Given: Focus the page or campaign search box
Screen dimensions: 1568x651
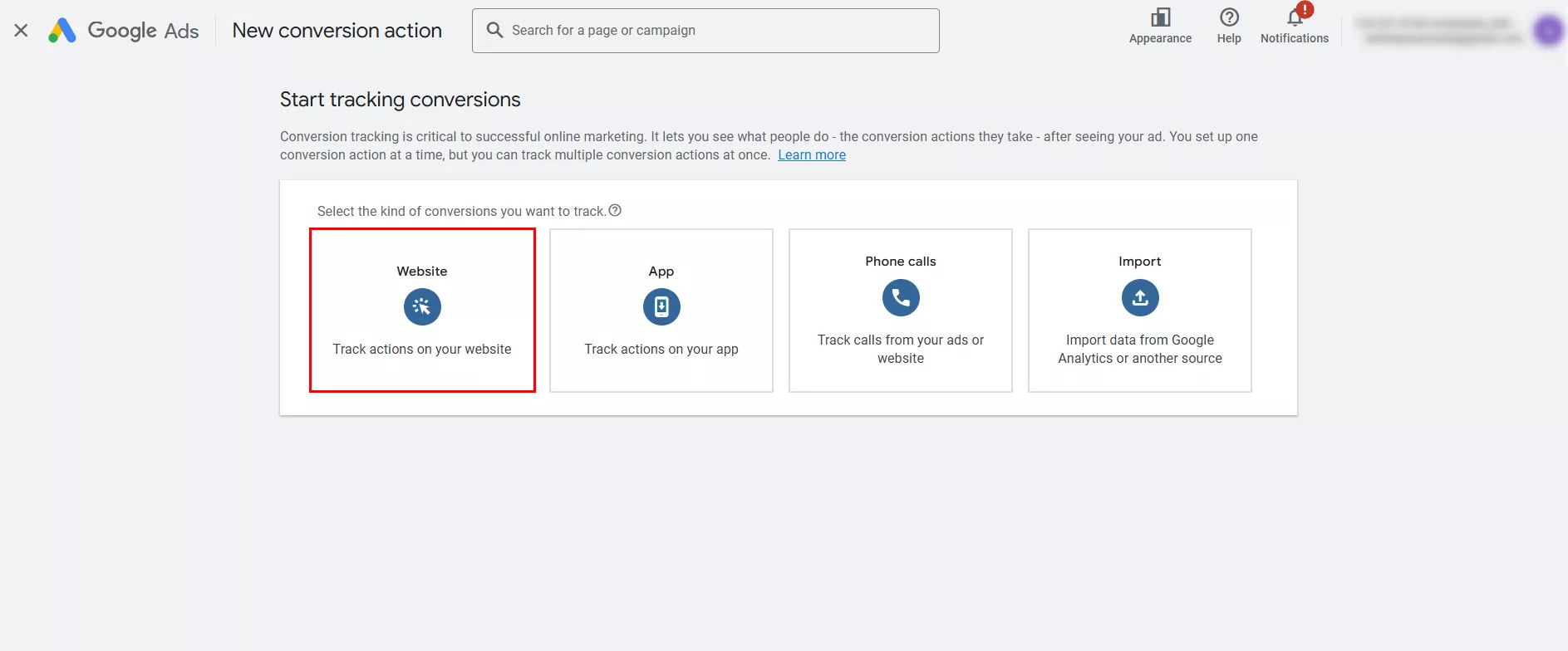Looking at the screenshot, I should [x=715, y=31].
